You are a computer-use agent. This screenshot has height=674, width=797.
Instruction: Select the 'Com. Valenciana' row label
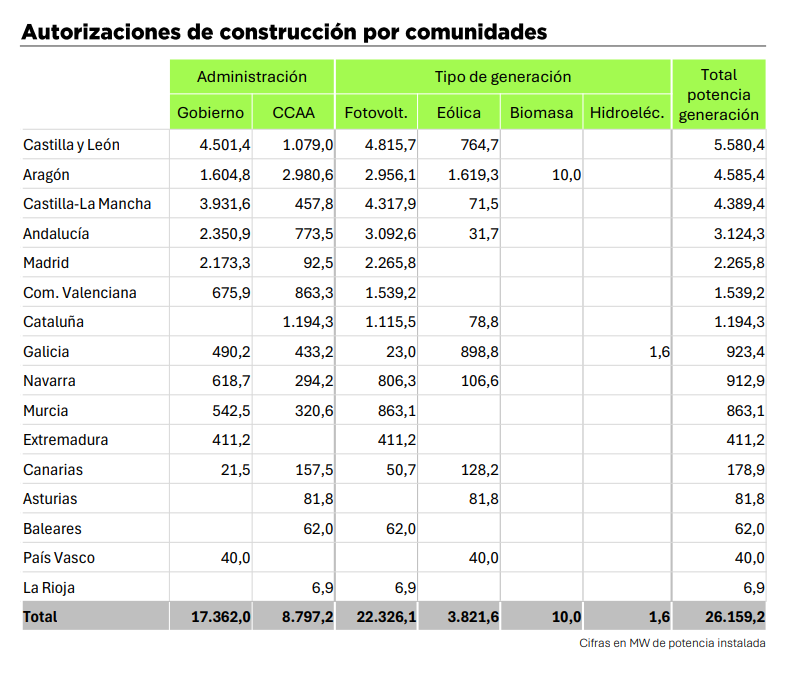click(80, 293)
